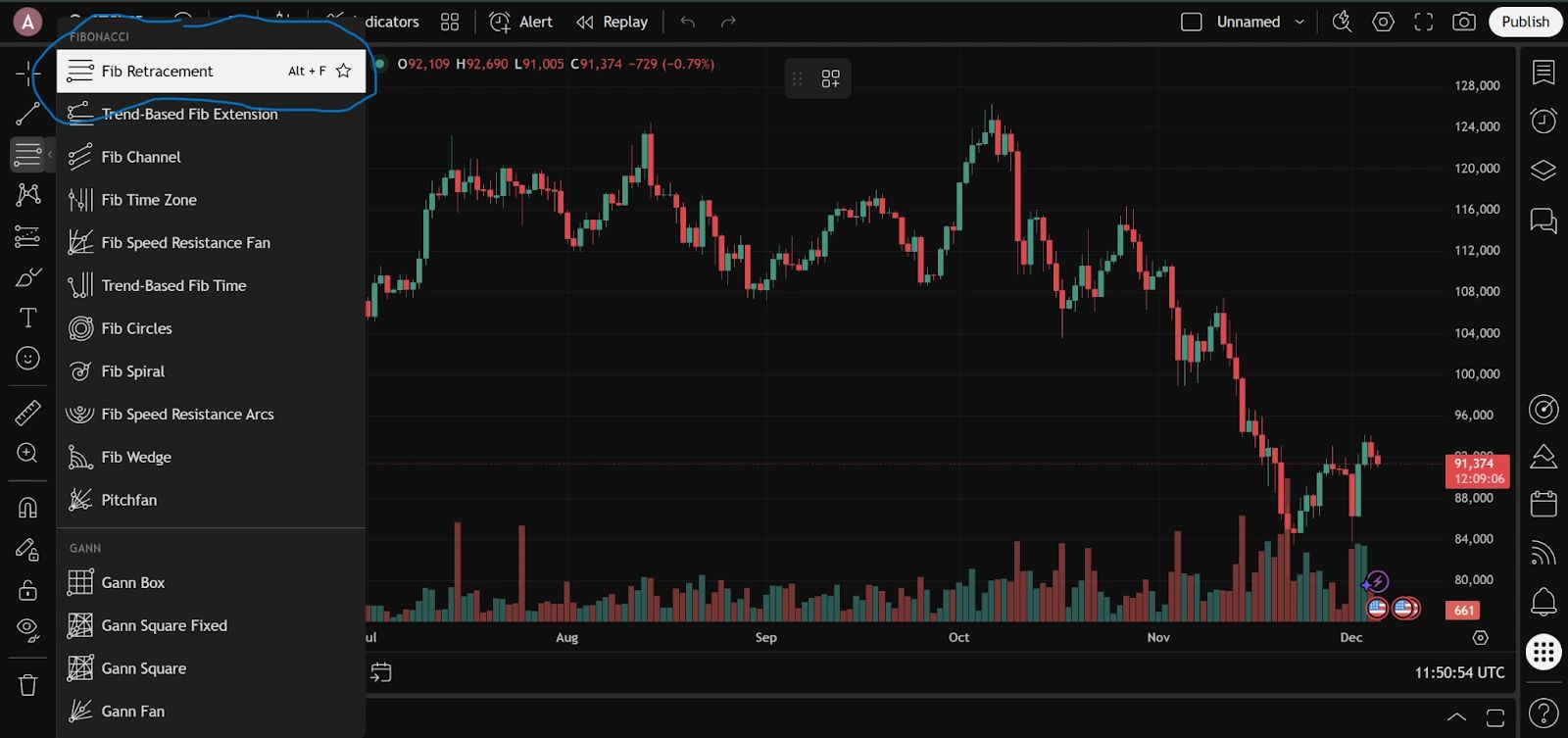Open the emoji icons tool

pyautogui.click(x=27, y=359)
